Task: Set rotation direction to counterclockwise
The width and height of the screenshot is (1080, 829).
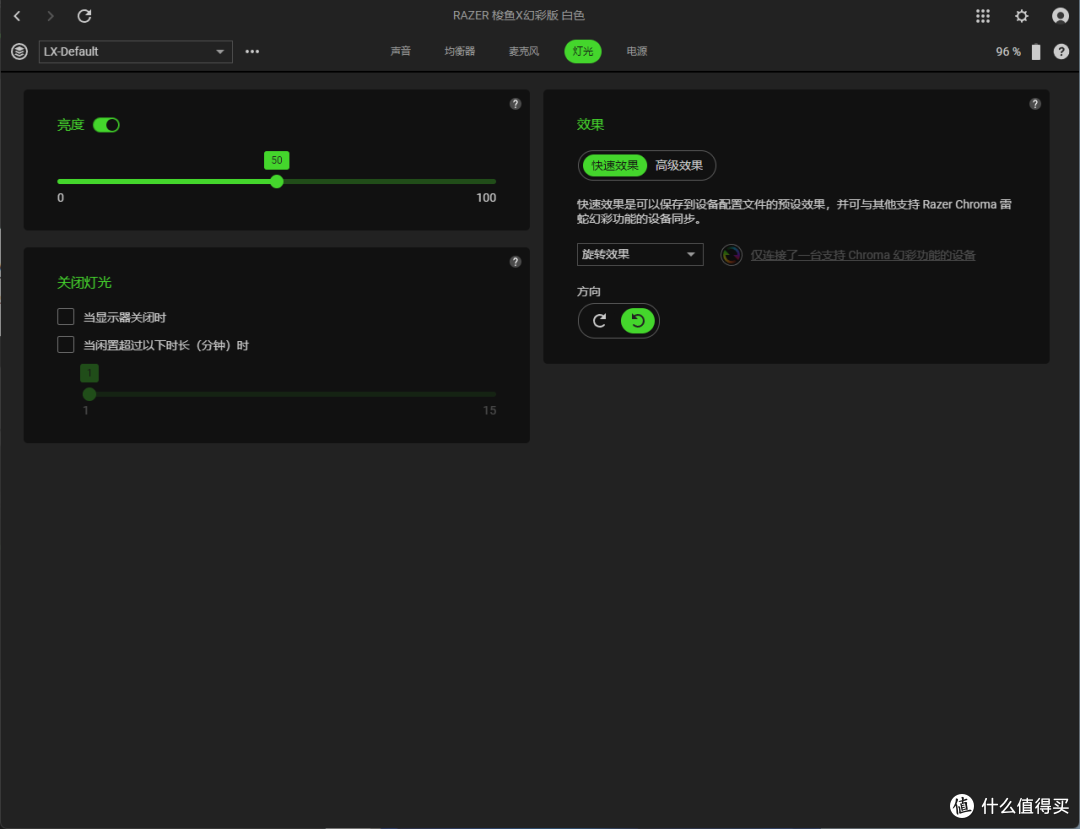Action: click(638, 321)
